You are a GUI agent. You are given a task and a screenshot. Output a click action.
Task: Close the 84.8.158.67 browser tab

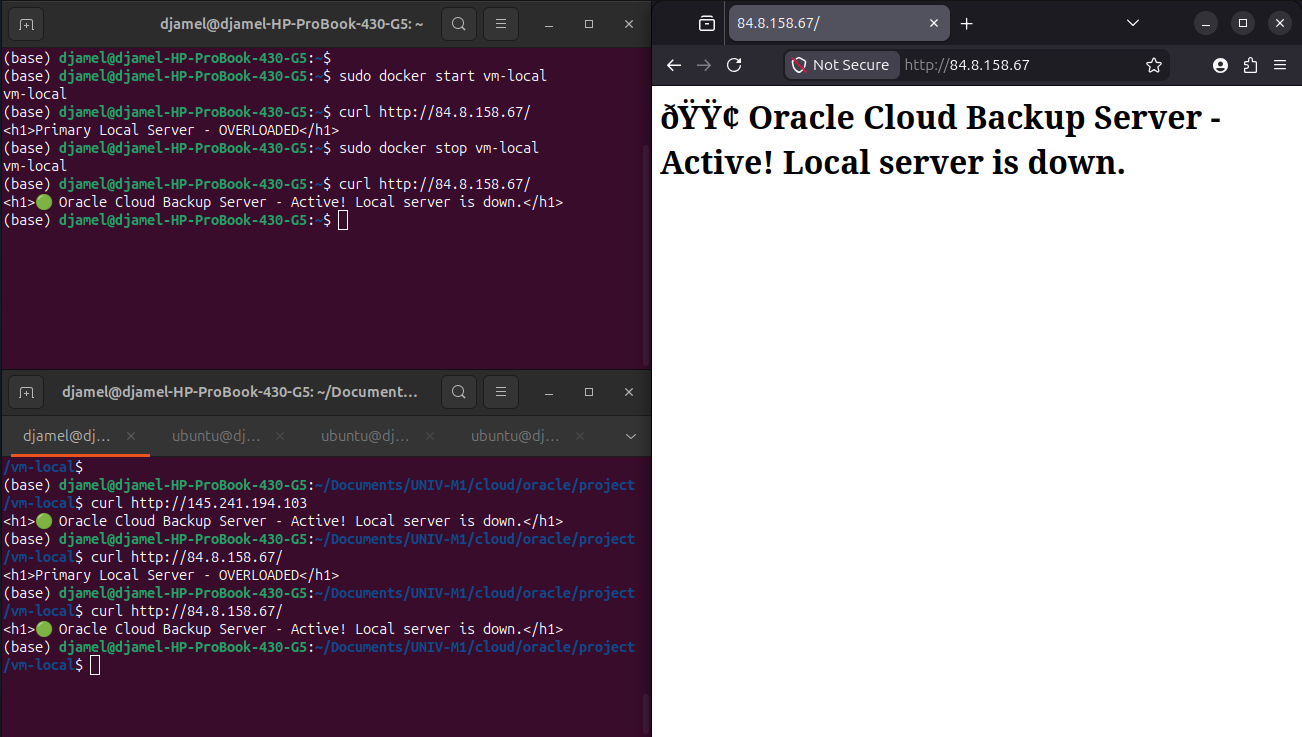(934, 23)
